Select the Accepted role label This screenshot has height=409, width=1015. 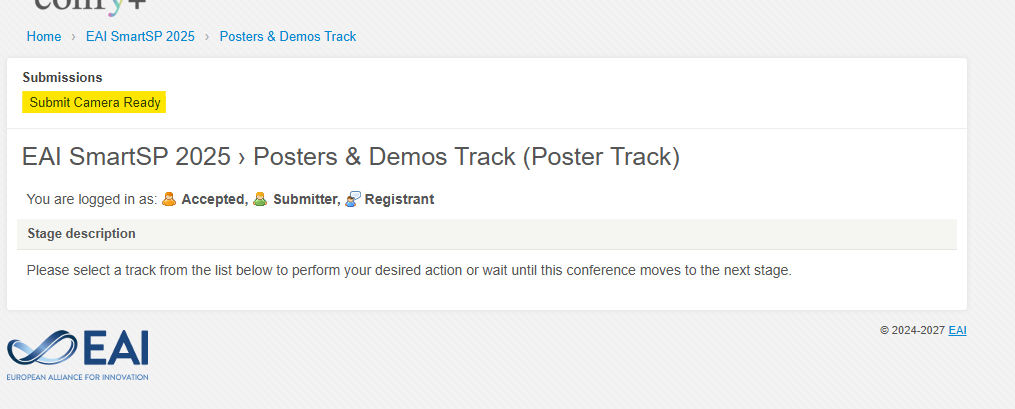click(x=213, y=199)
